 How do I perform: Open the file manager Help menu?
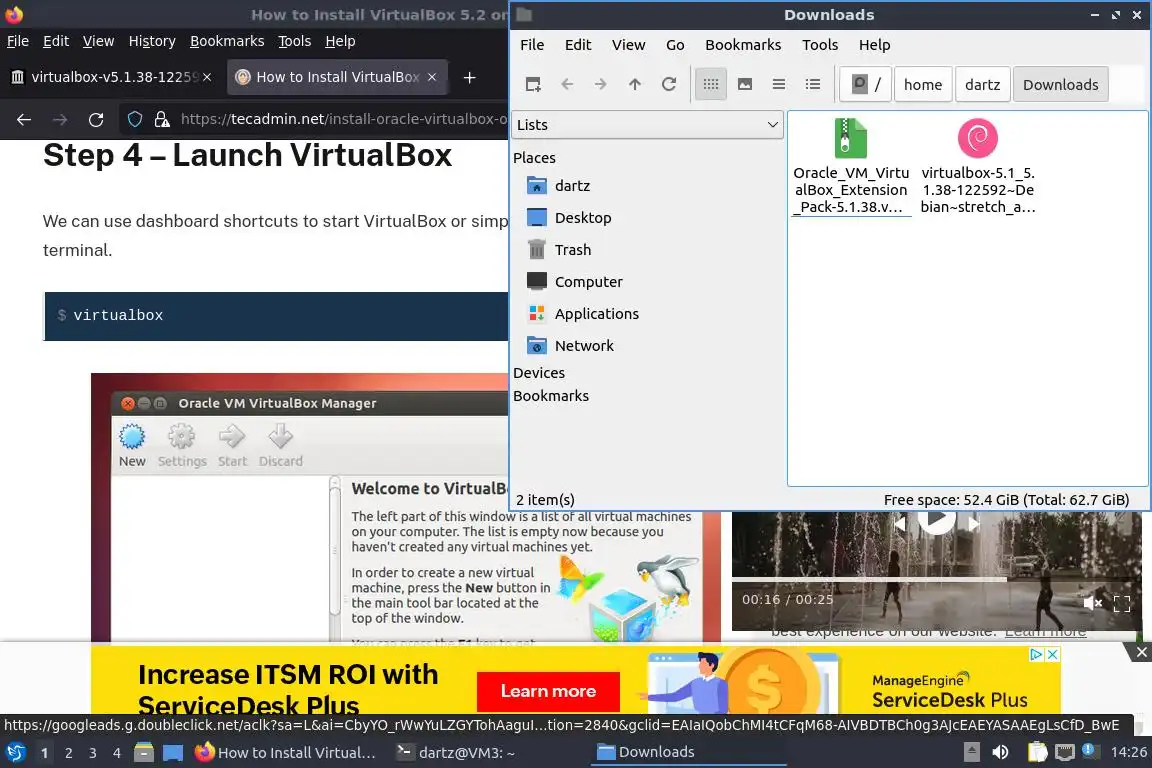tap(874, 45)
